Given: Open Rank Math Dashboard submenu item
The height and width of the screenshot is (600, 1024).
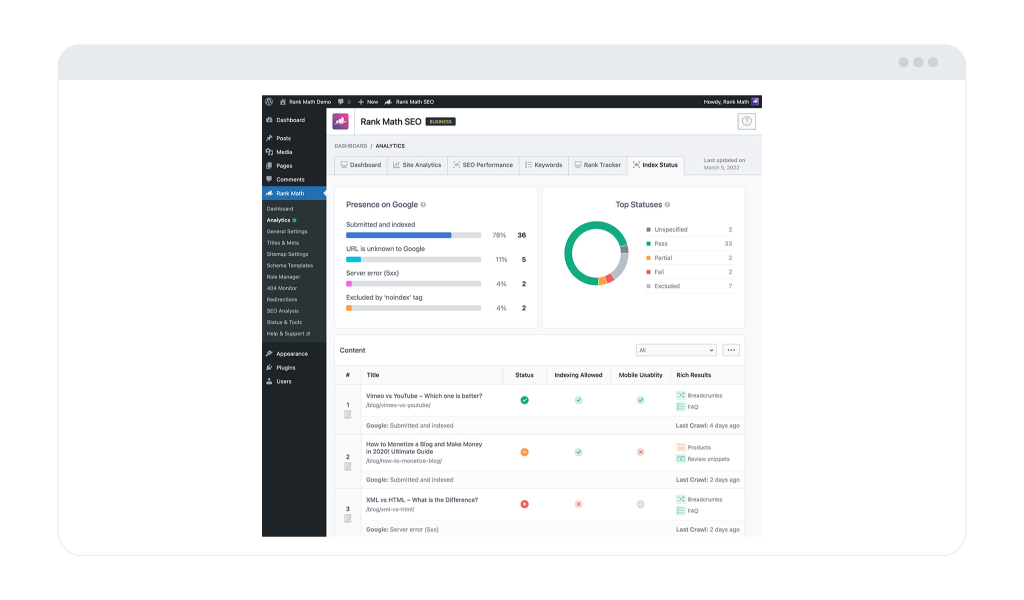Looking at the screenshot, I should 280,209.
